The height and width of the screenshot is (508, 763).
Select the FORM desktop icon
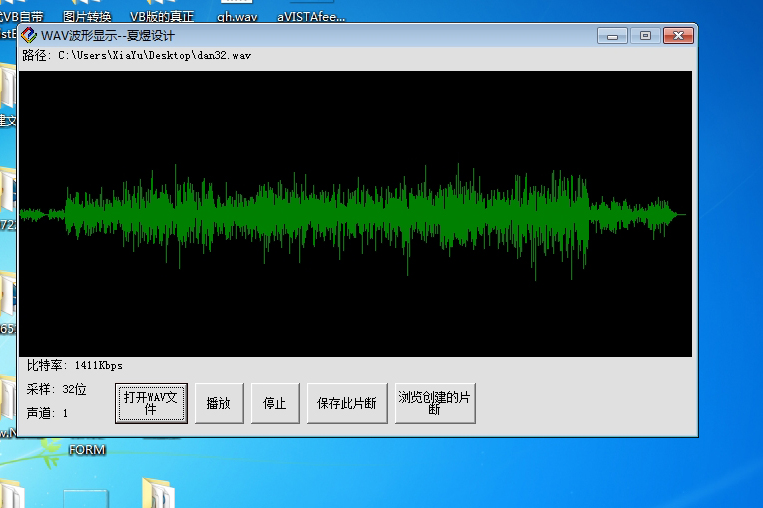pyautogui.click(x=87, y=450)
